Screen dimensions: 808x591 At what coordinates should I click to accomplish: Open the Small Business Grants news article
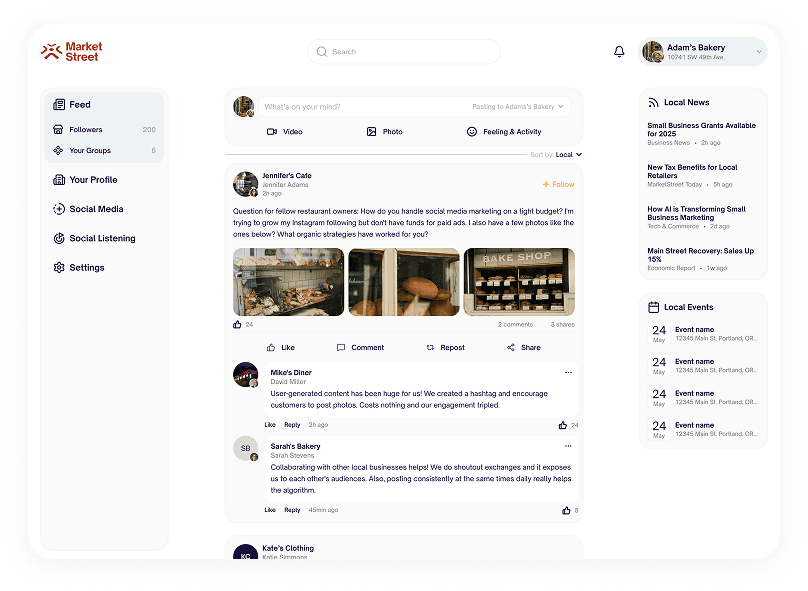coord(702,130)
